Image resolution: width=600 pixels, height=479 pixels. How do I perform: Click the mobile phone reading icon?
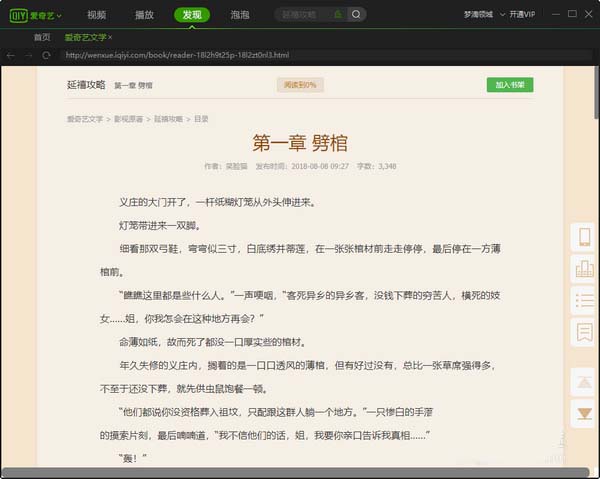[584, 237]
